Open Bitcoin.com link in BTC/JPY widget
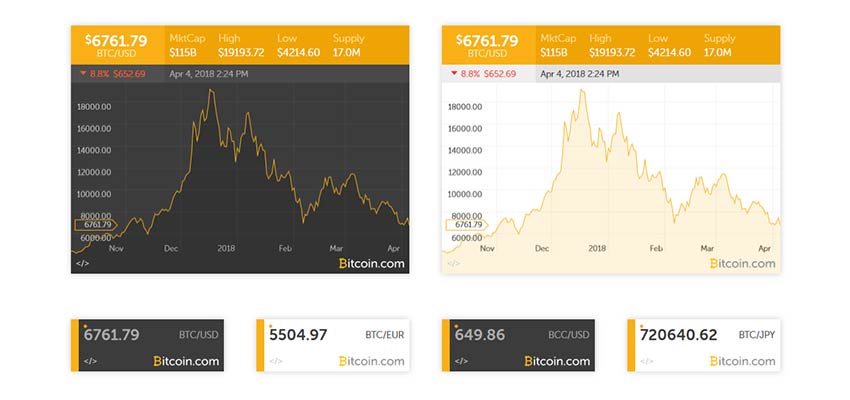 pos(743,361)
